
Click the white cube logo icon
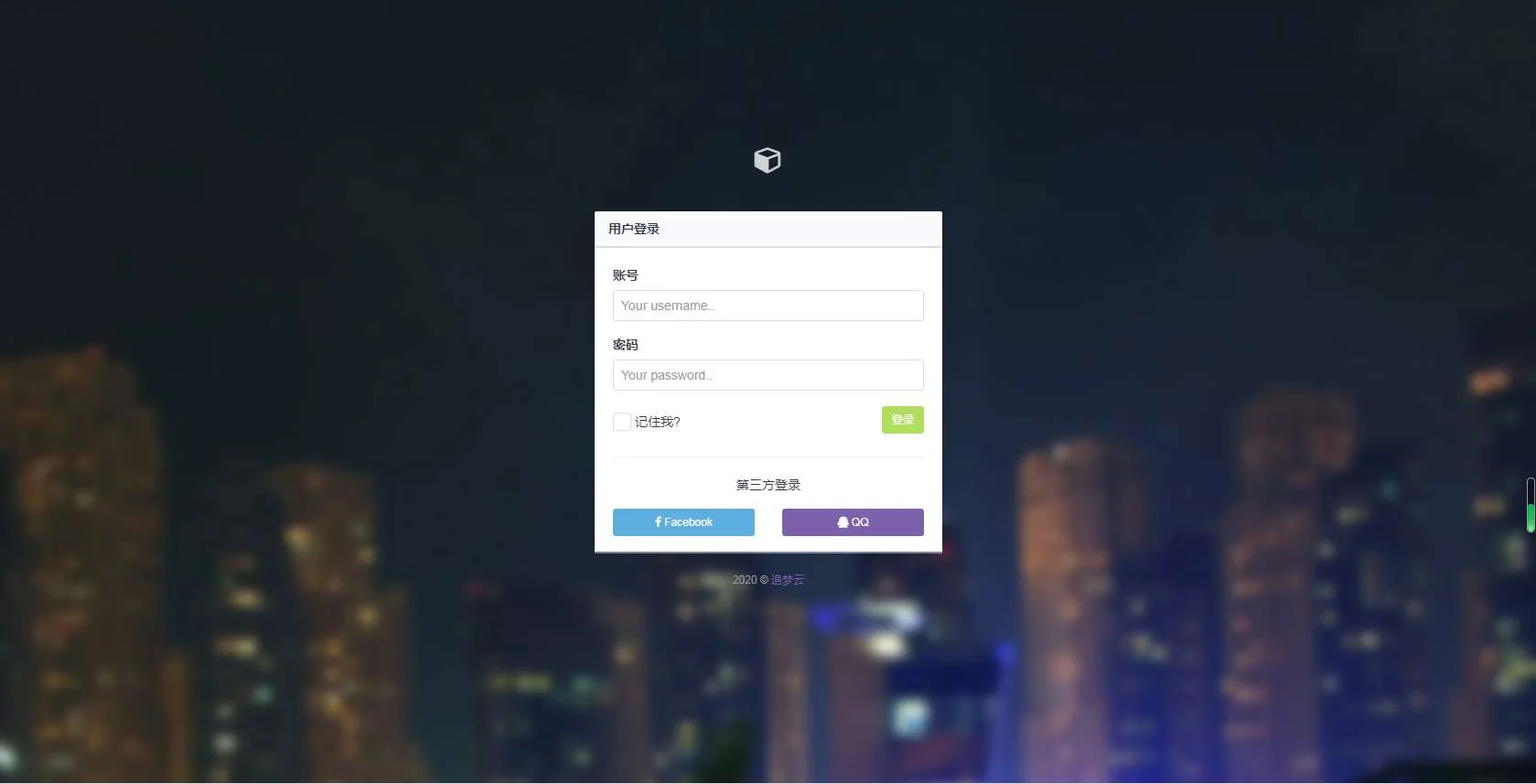click(768, 160)
